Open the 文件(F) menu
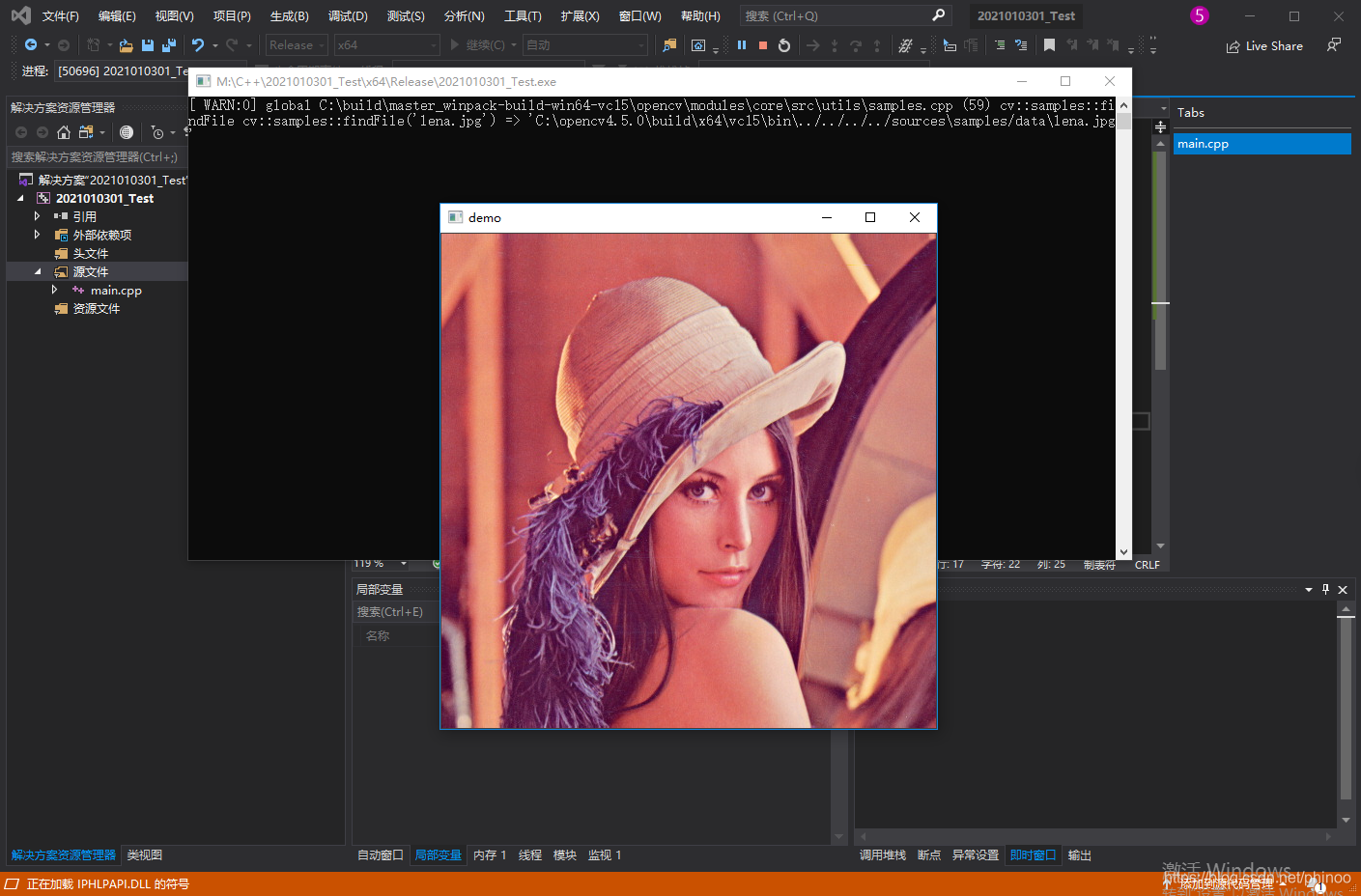Screen dimensions: 1361x896 [x=60, y=16]
